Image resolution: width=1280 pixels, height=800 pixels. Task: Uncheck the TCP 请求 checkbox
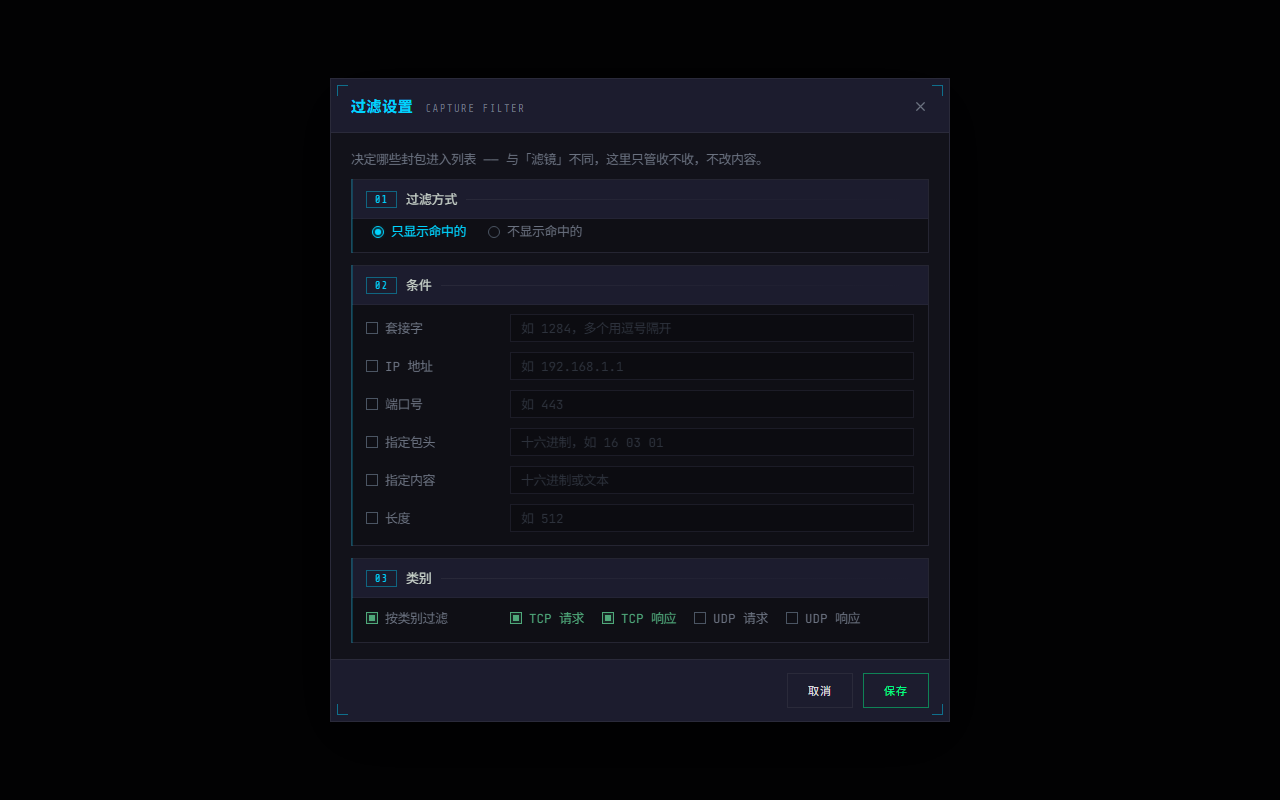(516, 618)
